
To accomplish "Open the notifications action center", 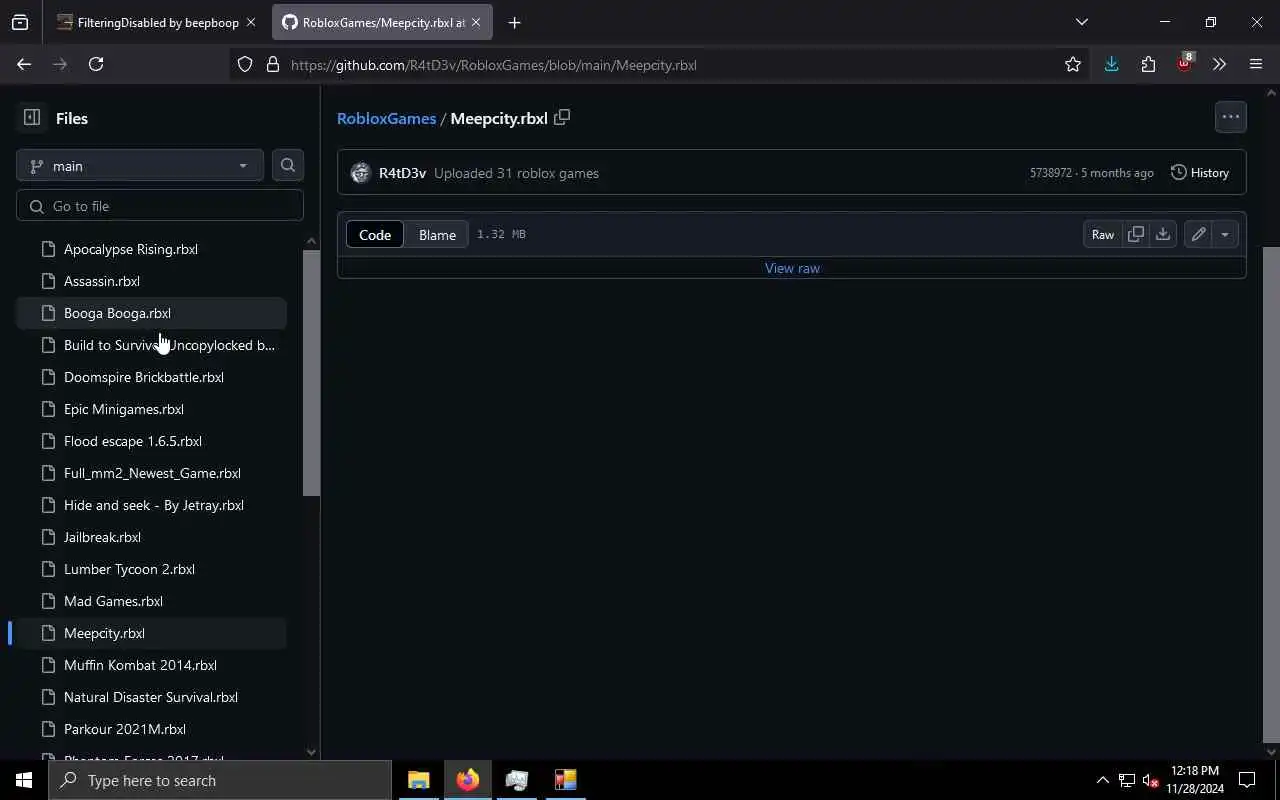I will coord(1247,780).
